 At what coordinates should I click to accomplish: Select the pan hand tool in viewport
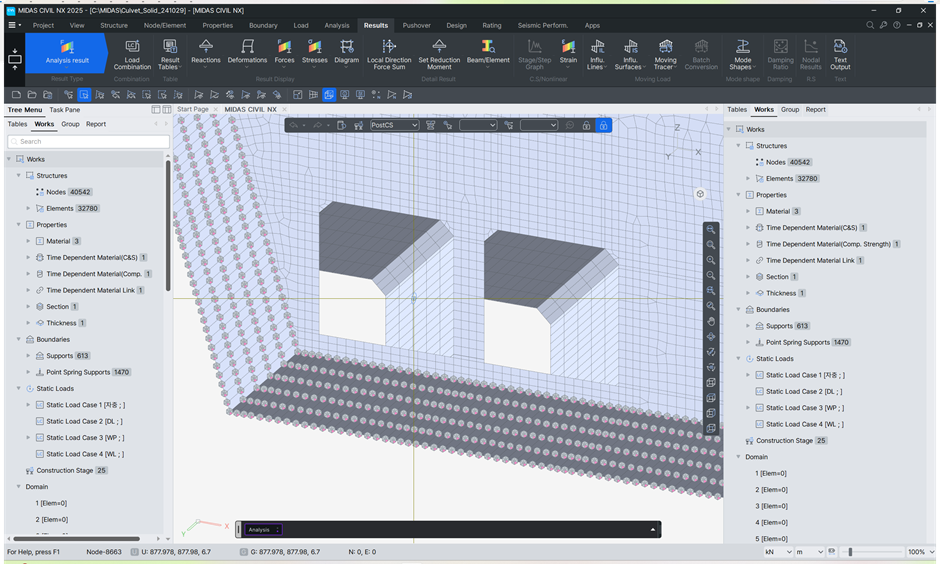[711, 321]
